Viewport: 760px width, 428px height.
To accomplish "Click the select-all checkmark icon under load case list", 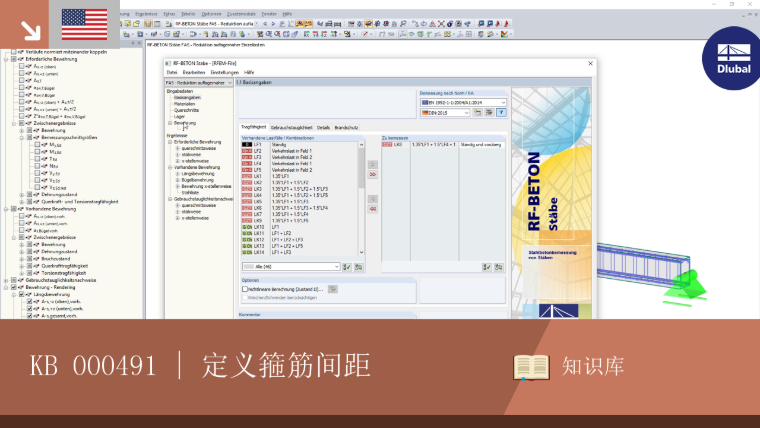I will pyautogui.click(x=347, y=267).
